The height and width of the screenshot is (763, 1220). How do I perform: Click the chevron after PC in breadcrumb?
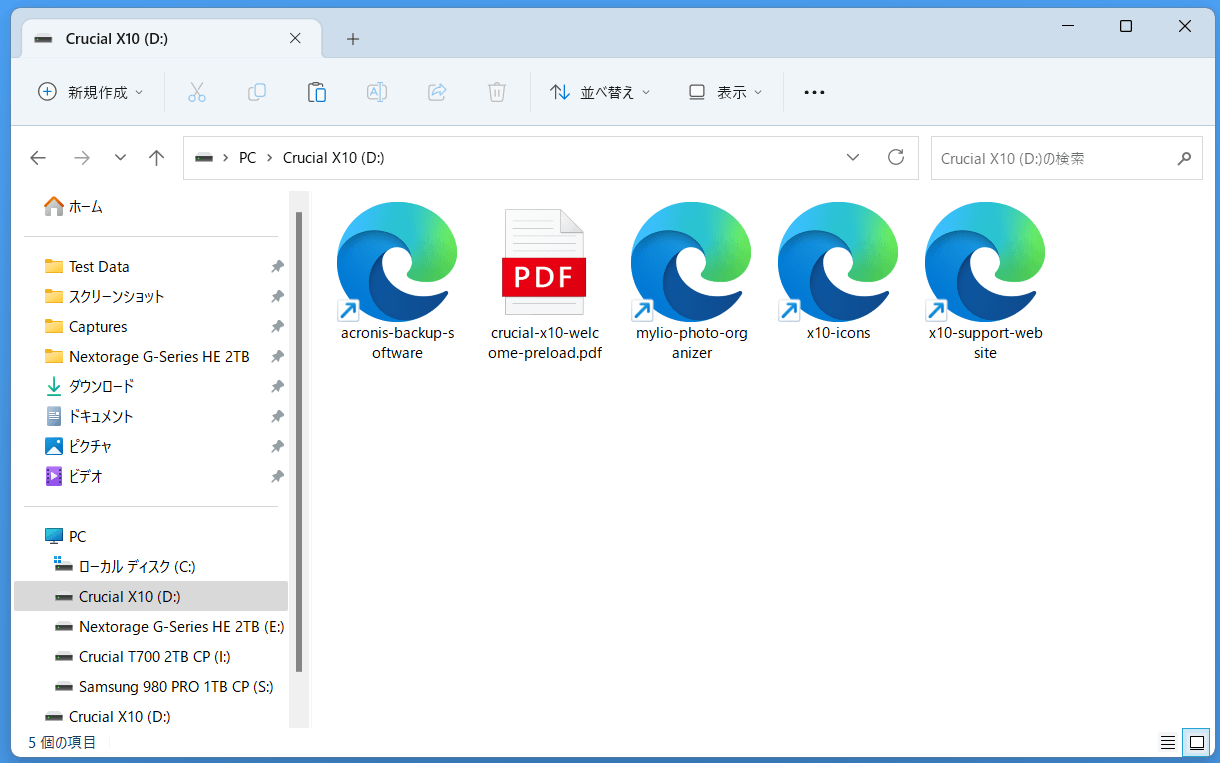click(270, 158)
